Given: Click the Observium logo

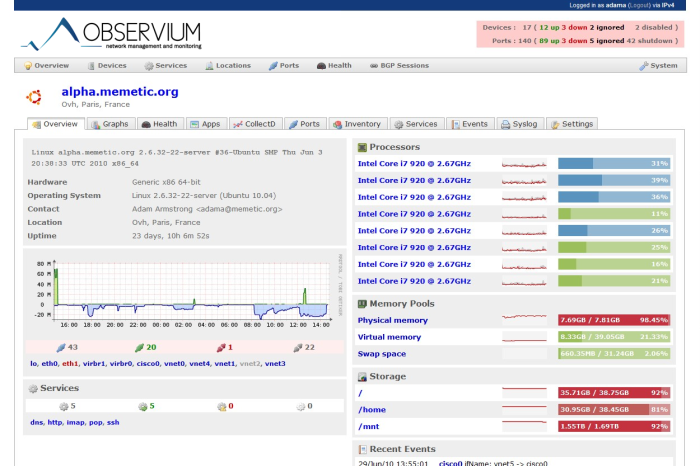Looking at the screenshot, I should pos(111,34).
